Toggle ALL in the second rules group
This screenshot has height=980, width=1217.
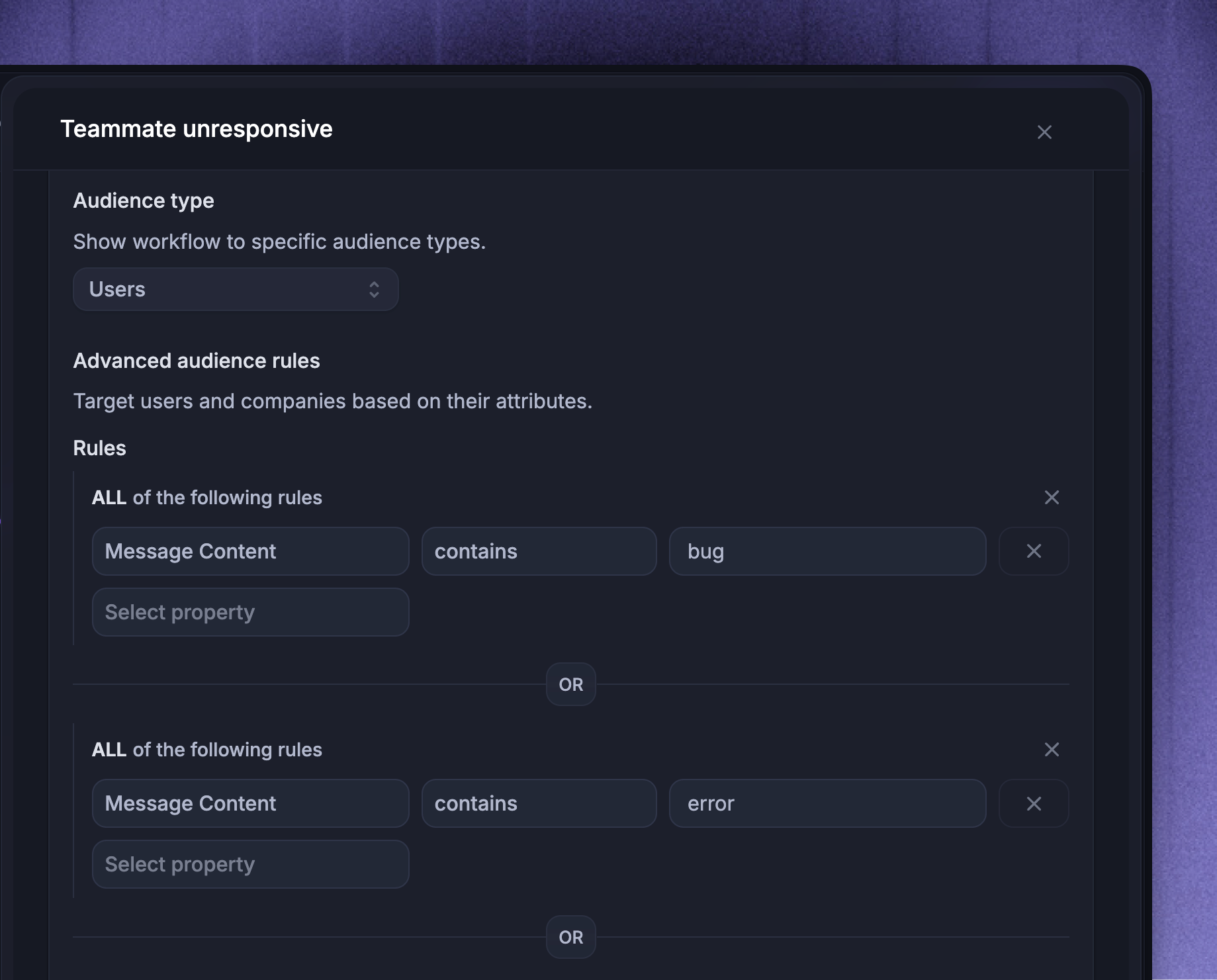109,750
